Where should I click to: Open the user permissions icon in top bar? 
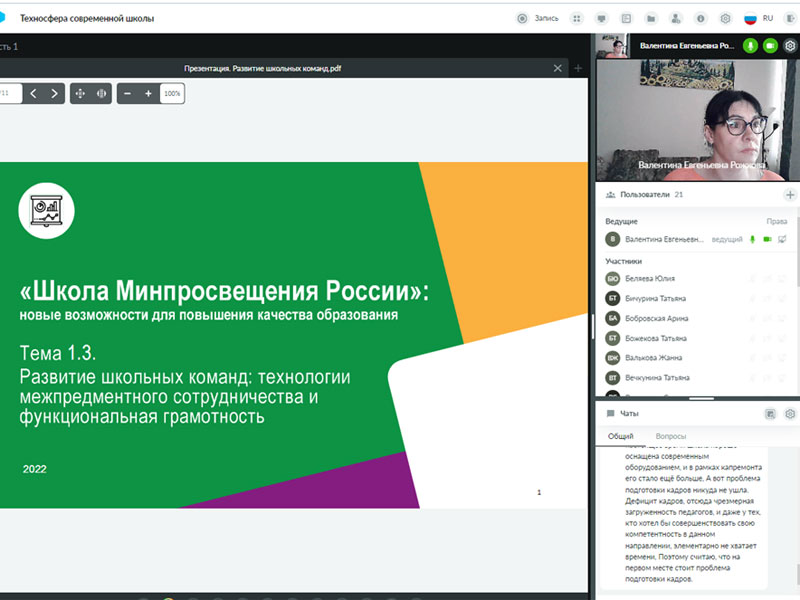click(676, 18)
